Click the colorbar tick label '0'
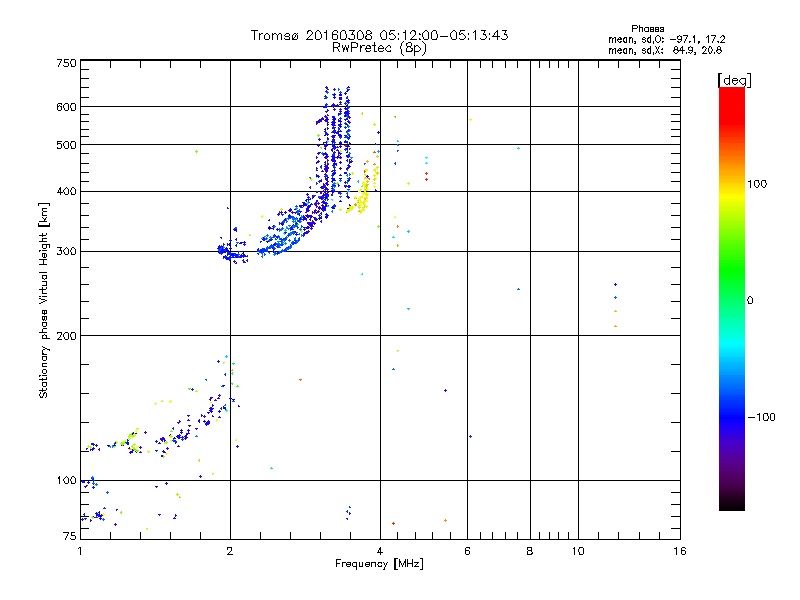Viewport: 800px width, 600px height. [x=749, y=301]
